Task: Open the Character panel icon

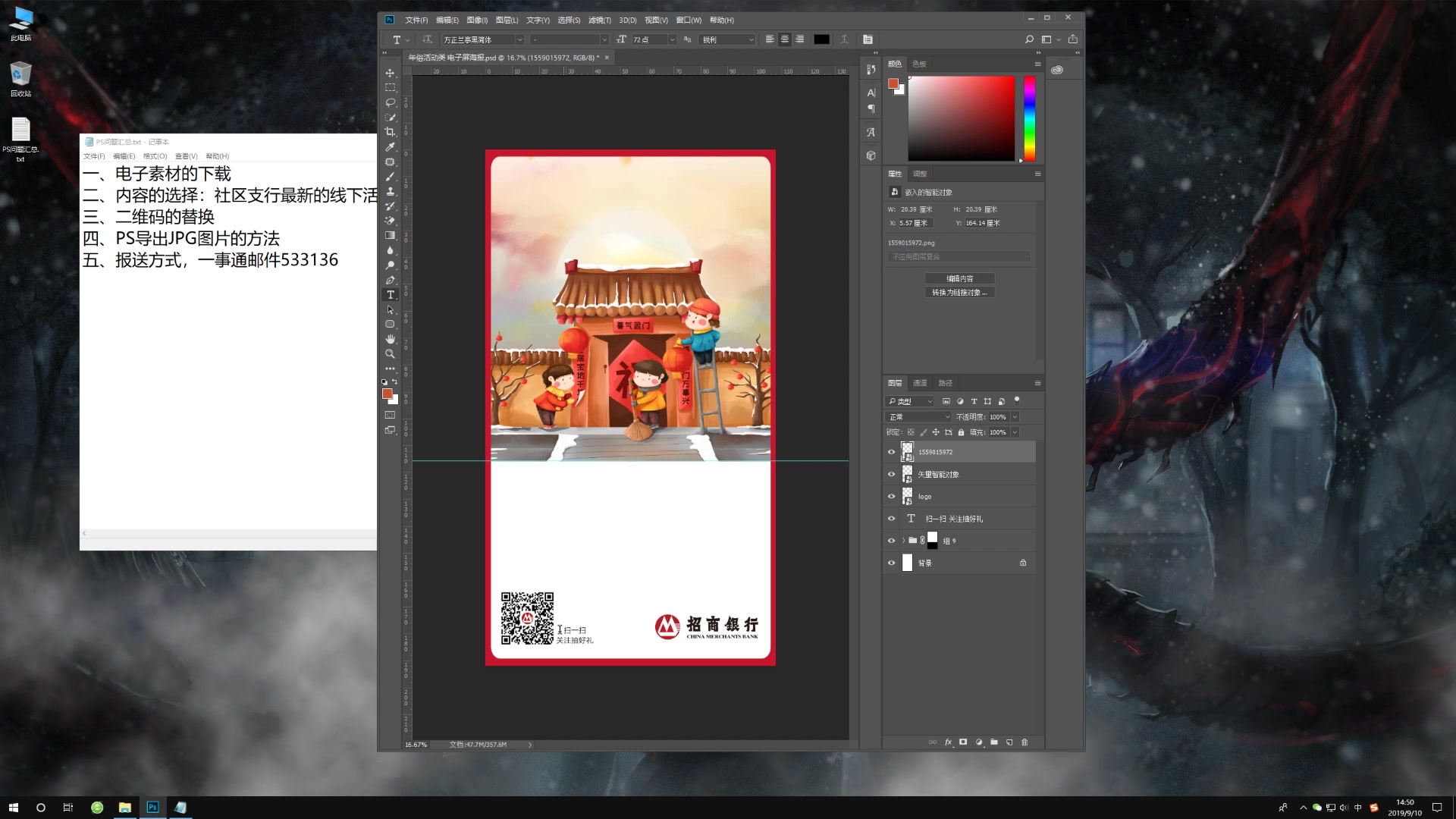Action: point(871,93)
